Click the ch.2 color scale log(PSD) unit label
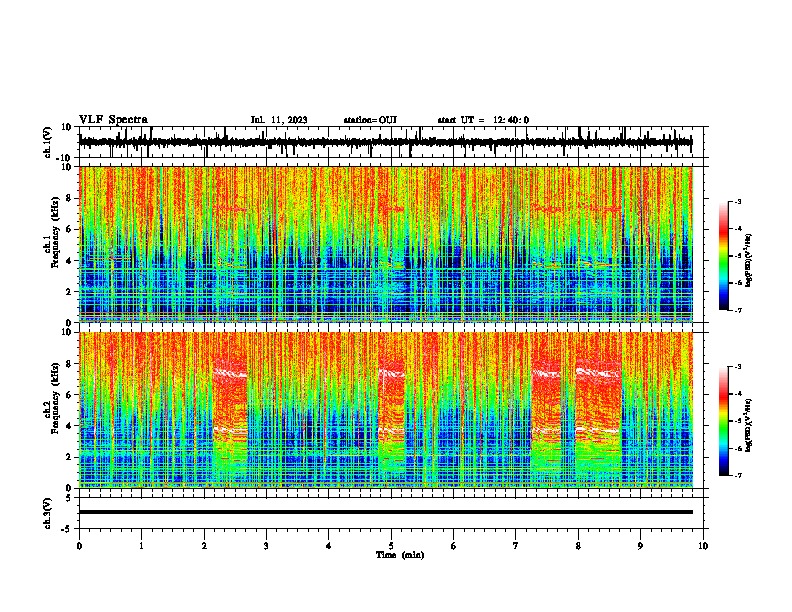This screenshot has width=792, height=612. click(749, 425)
